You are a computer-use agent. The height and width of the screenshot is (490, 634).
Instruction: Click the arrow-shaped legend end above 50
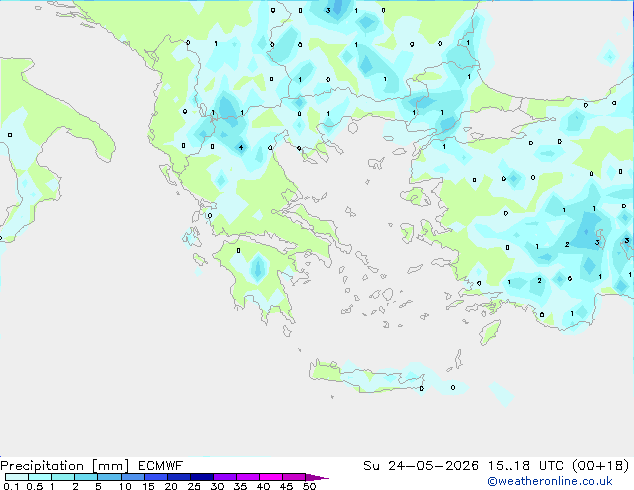pyautogui.click(x=316, y=477)
